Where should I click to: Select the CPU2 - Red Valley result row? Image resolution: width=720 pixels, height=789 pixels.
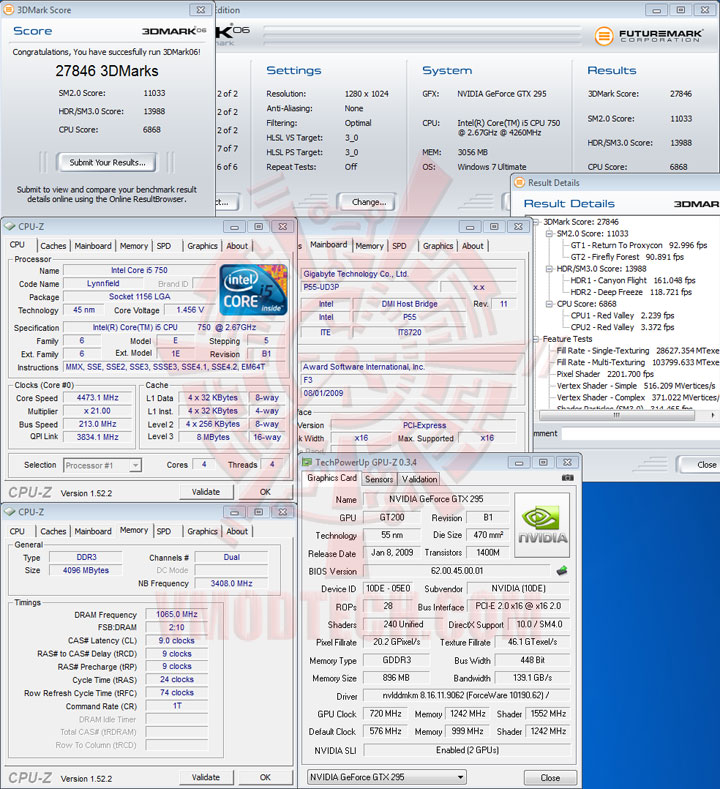pos(622,327)
